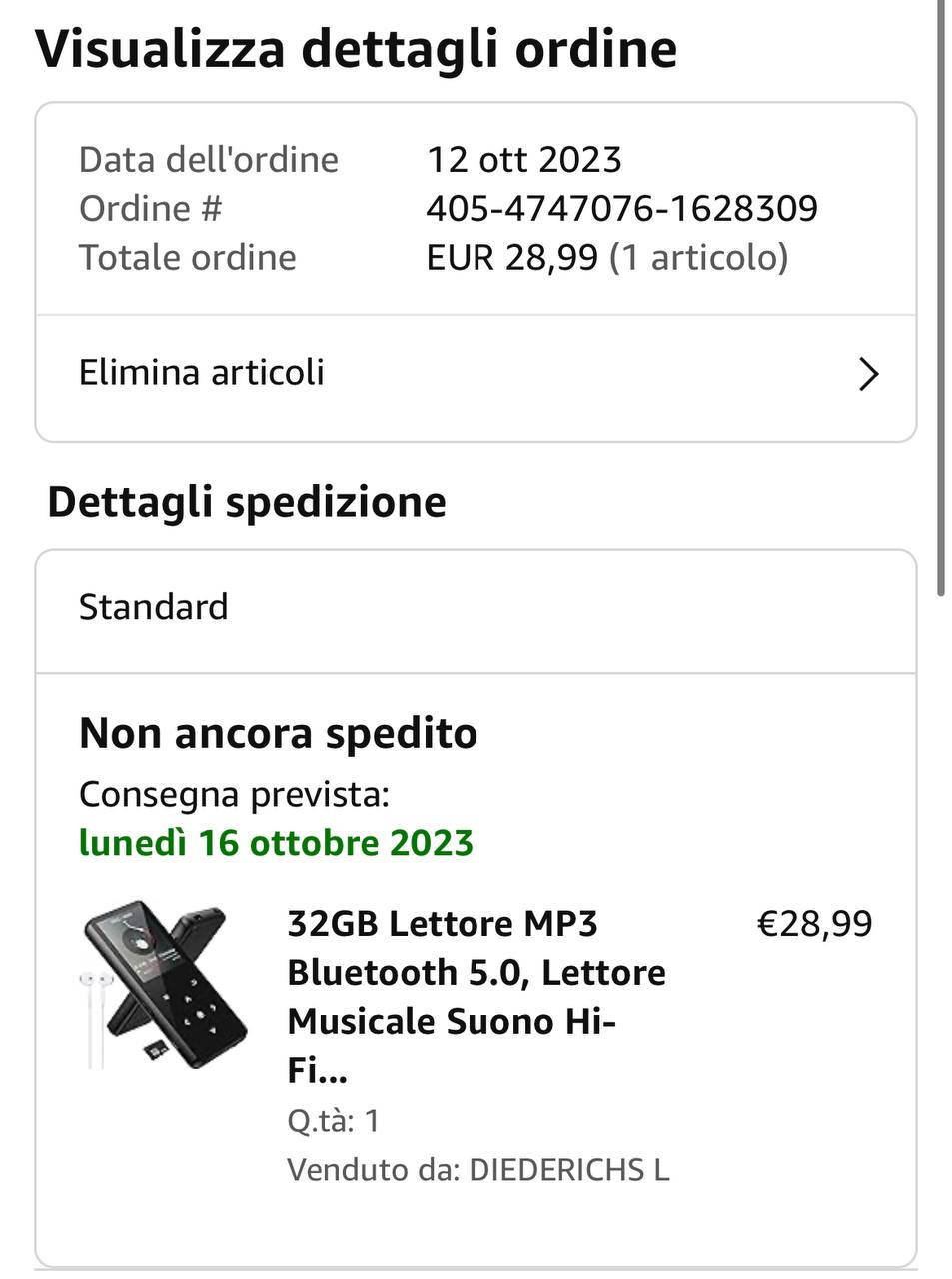Click the page scrollbar on the right

pyautogui.click(x=941, y=300)
